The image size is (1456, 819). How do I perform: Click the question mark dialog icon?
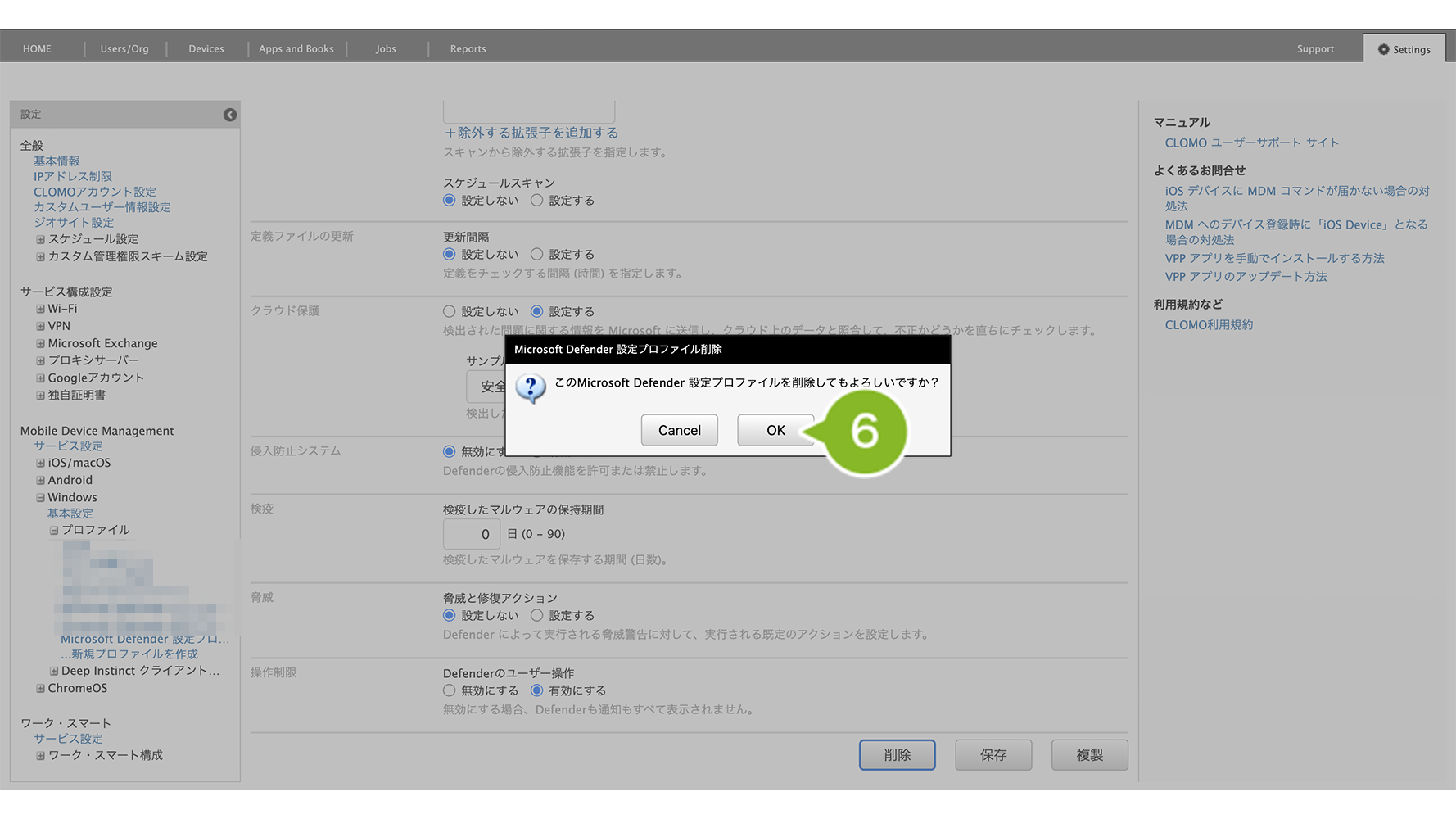[x=531, y=387]
